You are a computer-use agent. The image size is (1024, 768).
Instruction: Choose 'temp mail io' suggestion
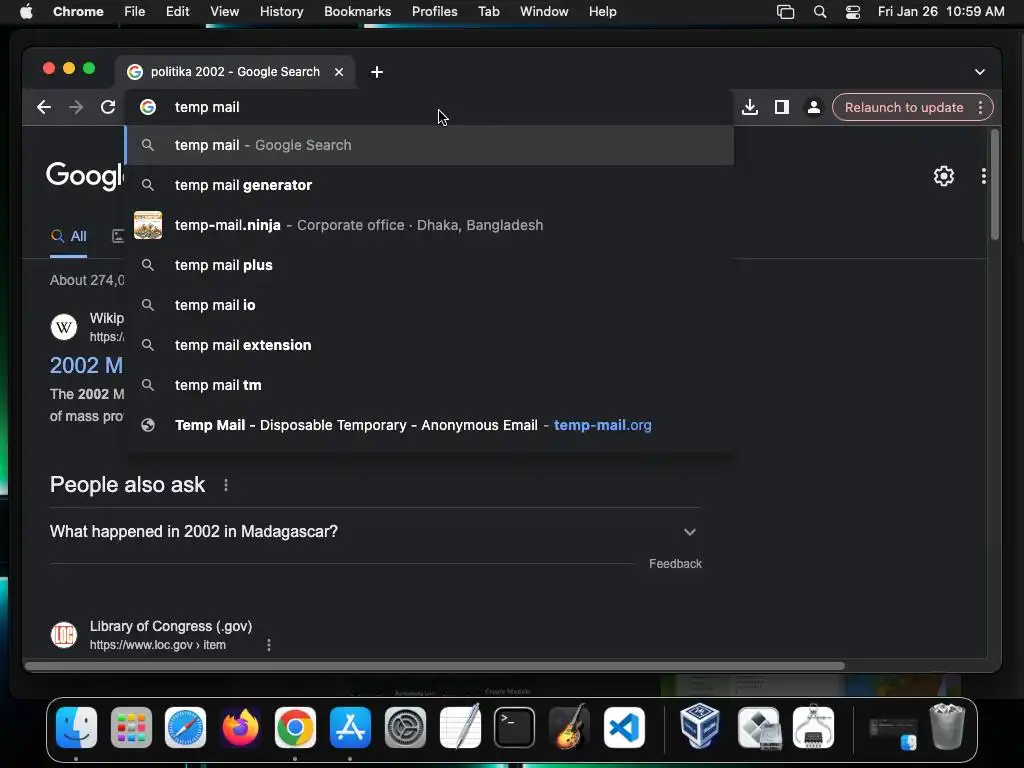point(430,305)
